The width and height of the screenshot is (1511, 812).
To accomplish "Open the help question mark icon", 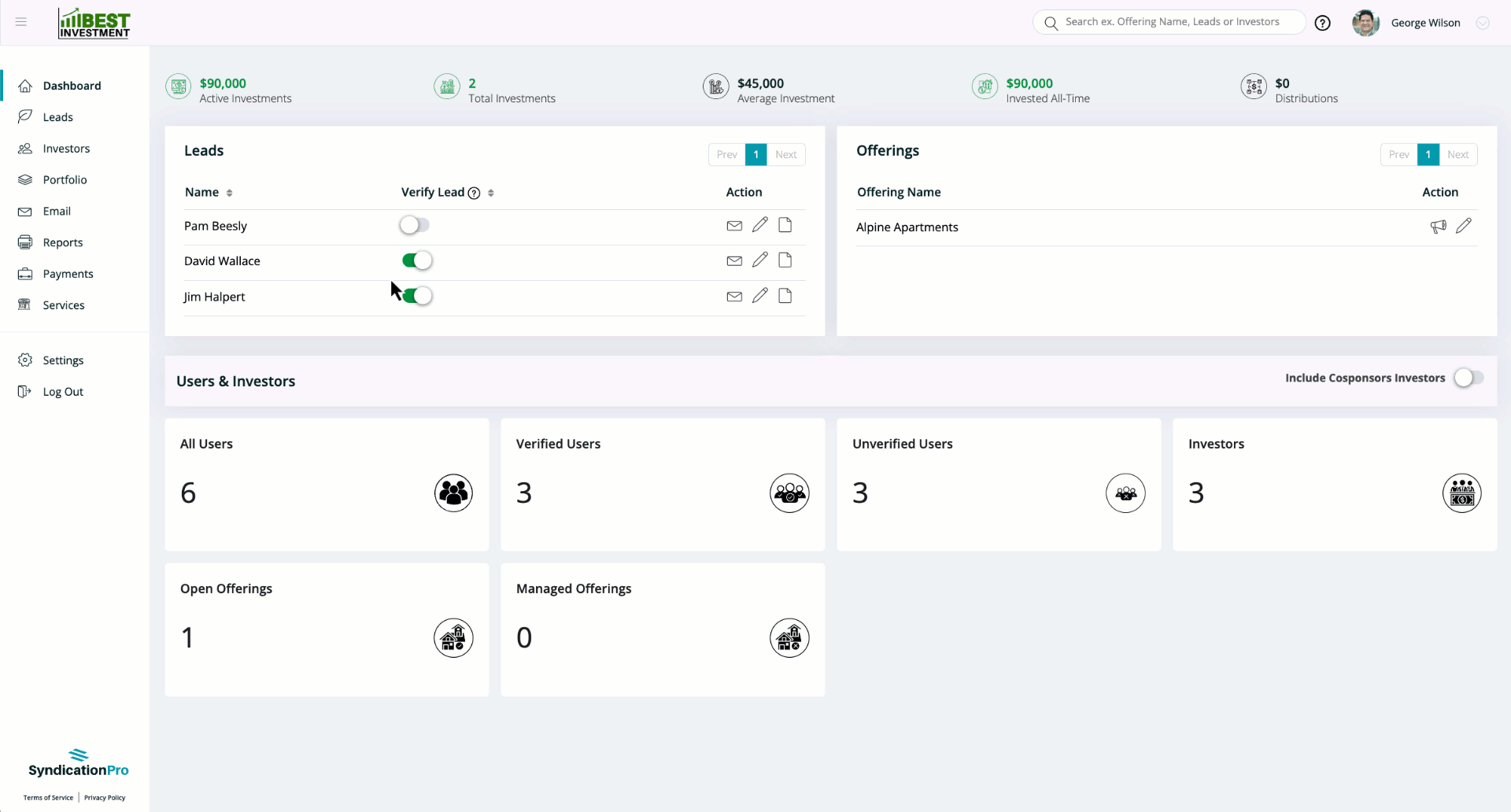I will pyautogui.click(x=1323, y=22).
